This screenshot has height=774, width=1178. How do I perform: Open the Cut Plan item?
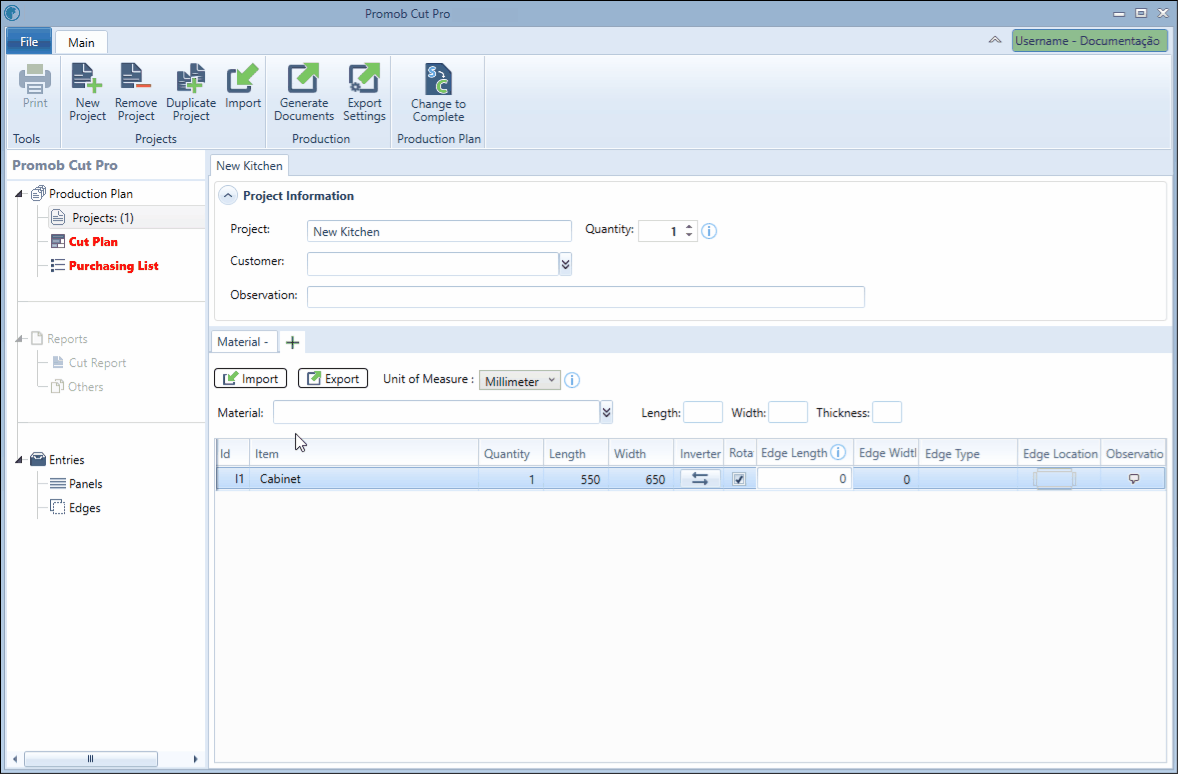click(x=93, y=242)
